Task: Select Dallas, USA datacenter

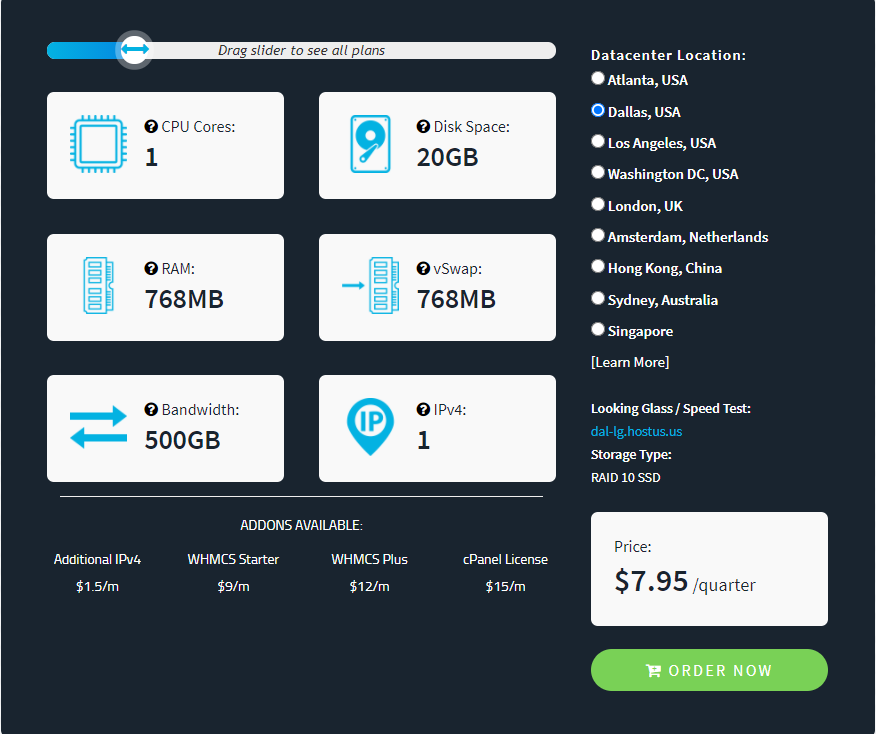Action: coord(598,110)
